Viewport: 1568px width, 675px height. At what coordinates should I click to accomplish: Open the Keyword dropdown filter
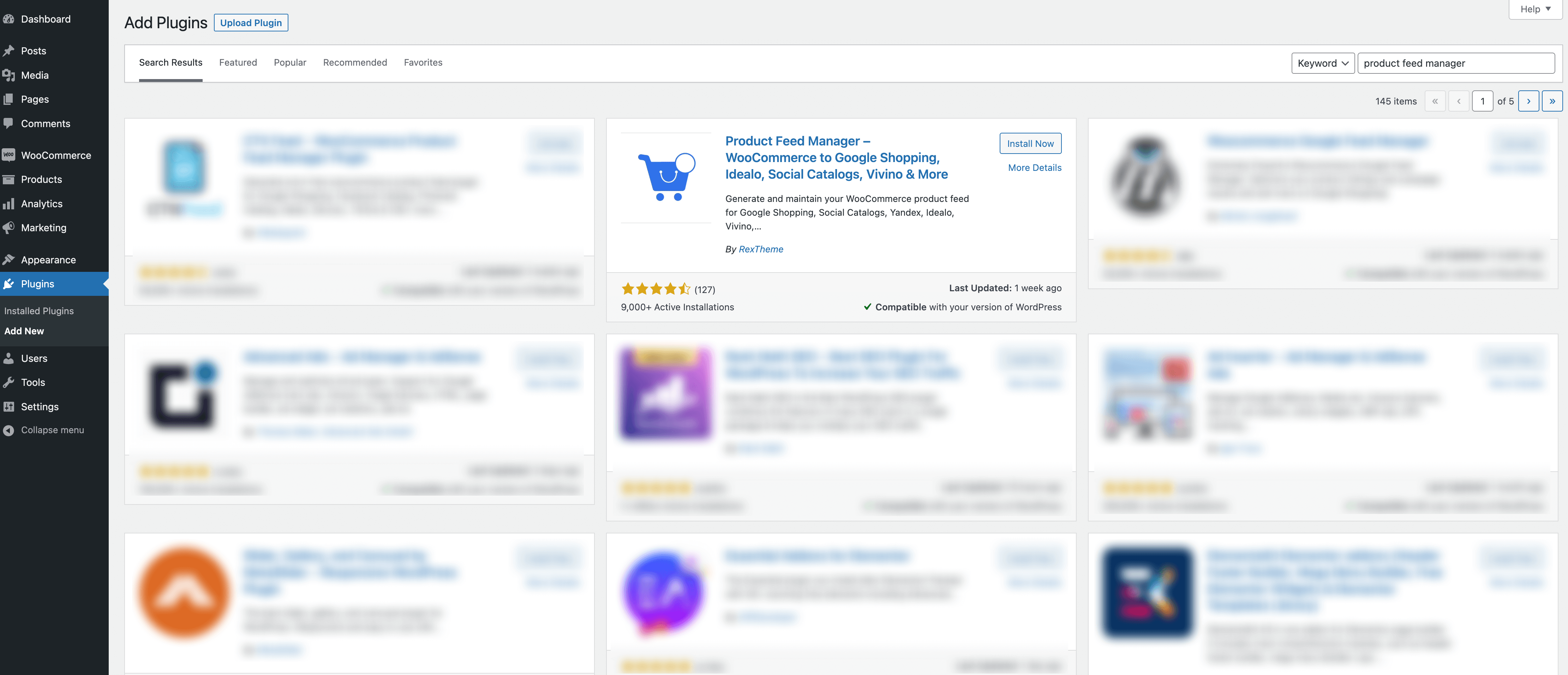1322,63
